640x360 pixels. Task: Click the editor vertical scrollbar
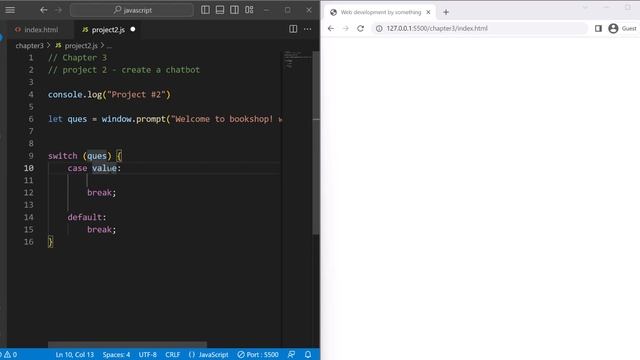316,143
